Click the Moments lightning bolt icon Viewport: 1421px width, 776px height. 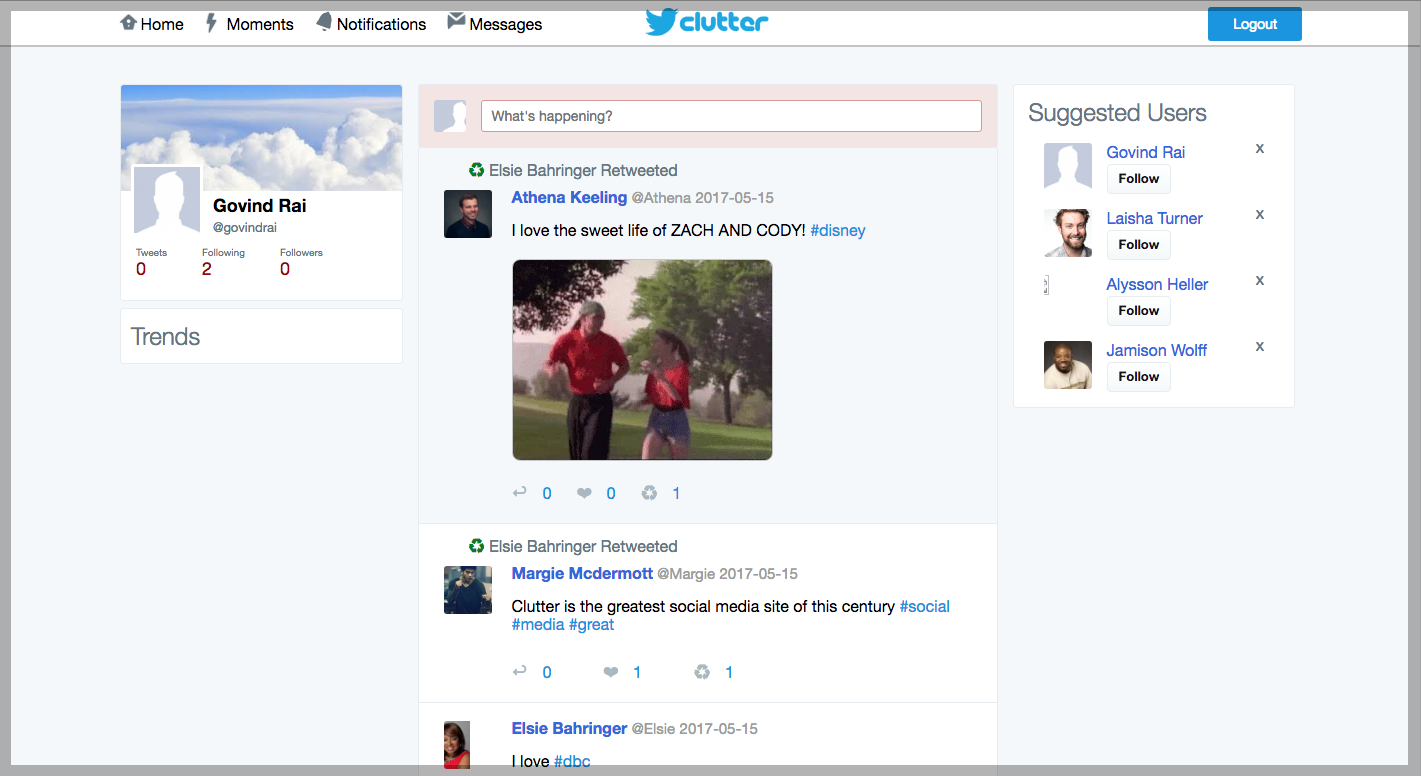[x=211, y=23]
